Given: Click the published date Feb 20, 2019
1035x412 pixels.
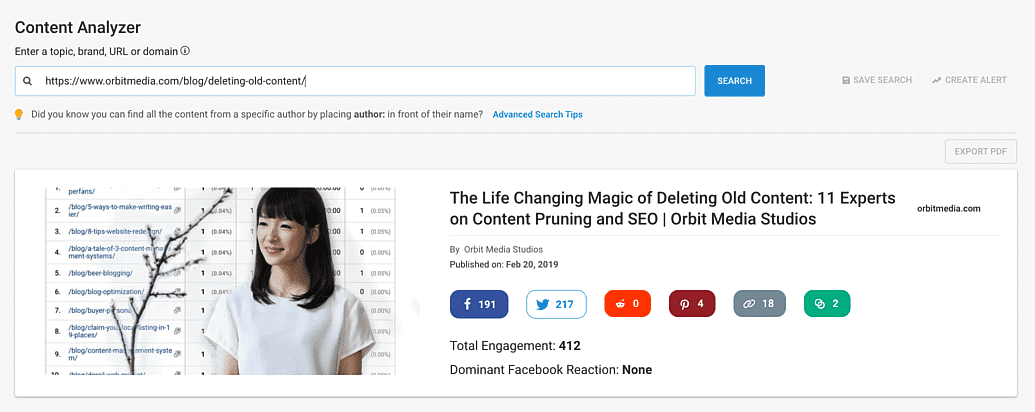Looking at the screenshot, I should click(532, 264).
